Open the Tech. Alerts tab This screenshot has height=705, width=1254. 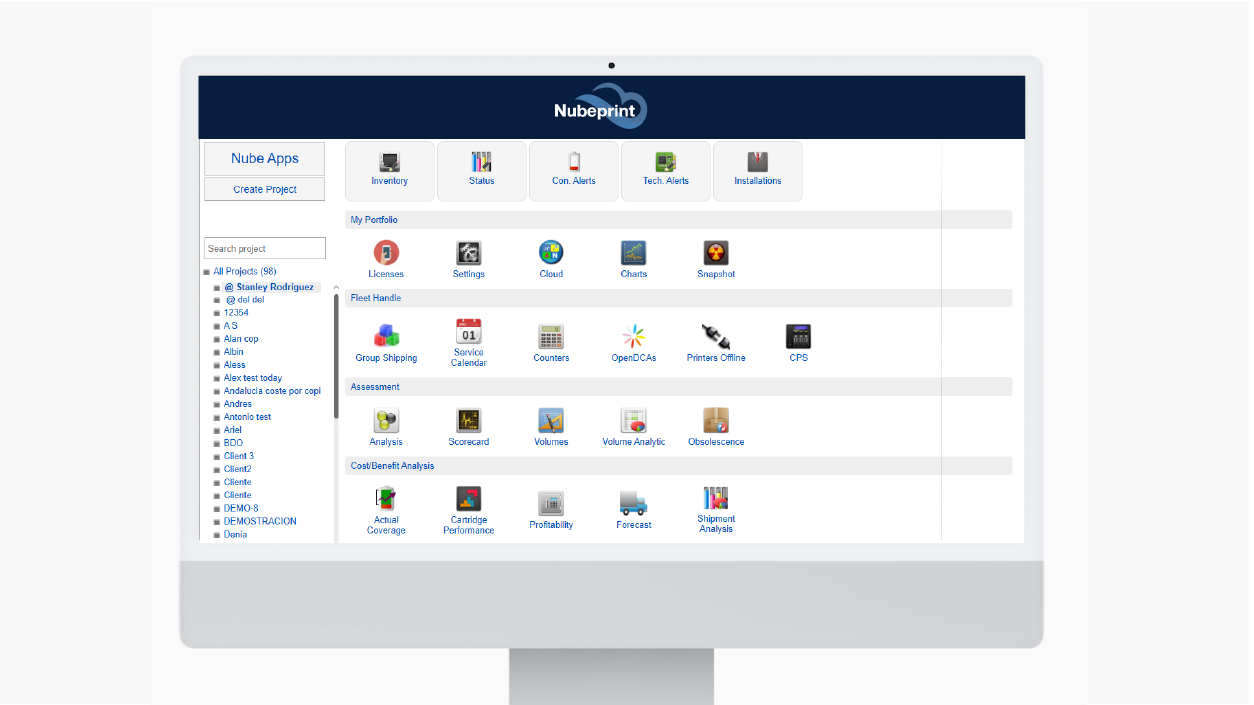(666, 171)
